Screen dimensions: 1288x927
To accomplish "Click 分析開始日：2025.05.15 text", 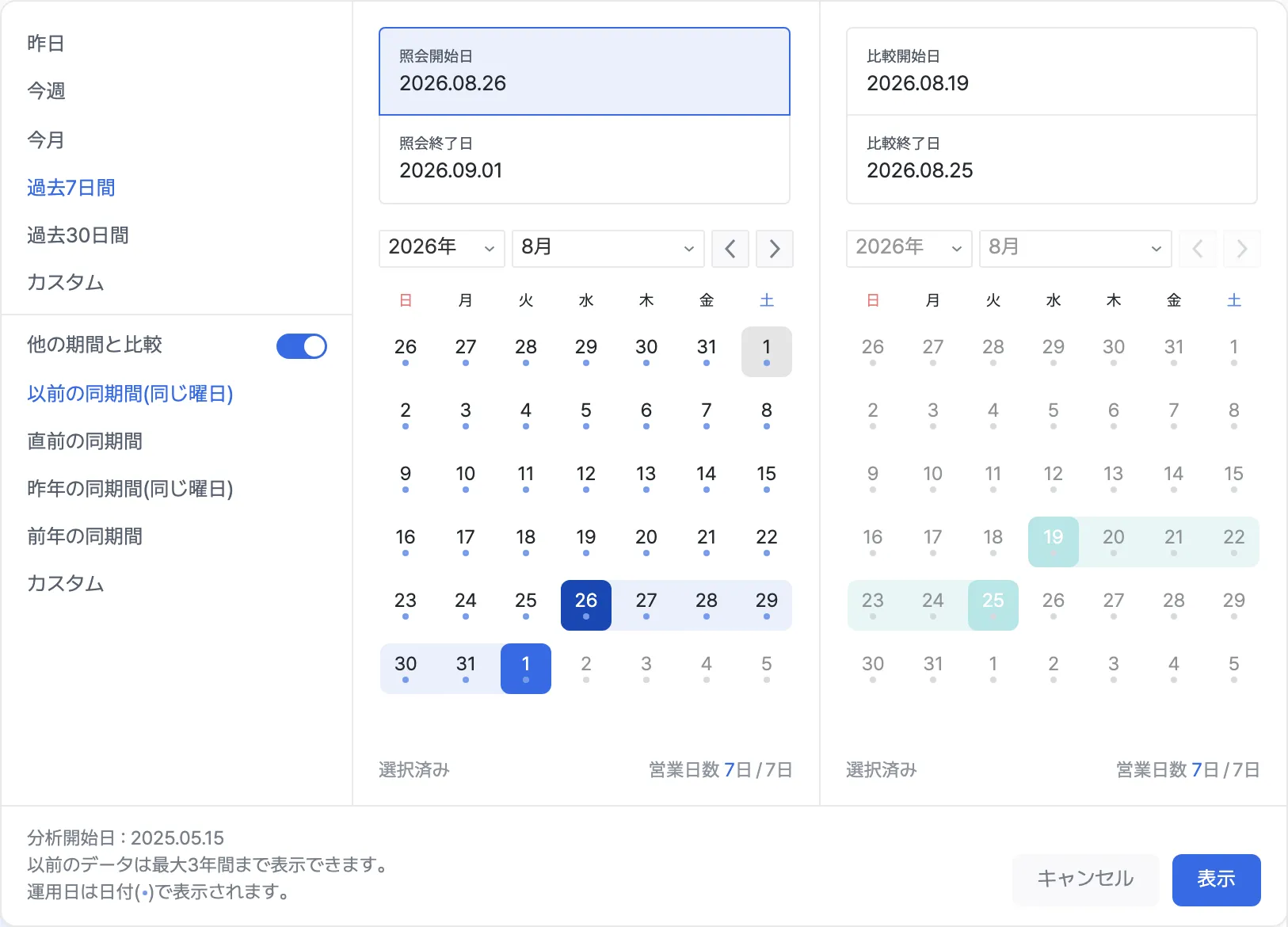I will click(x=126, y=837).
